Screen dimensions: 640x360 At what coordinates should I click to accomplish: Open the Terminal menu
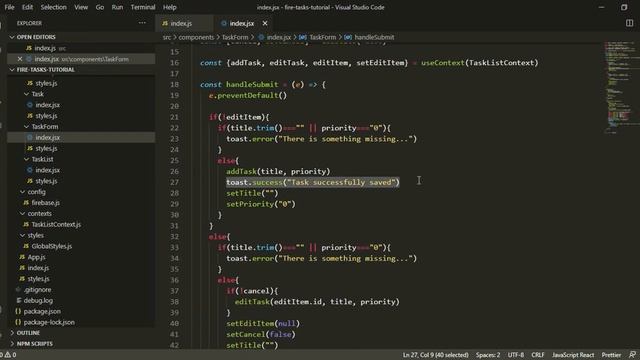(143, 7)
